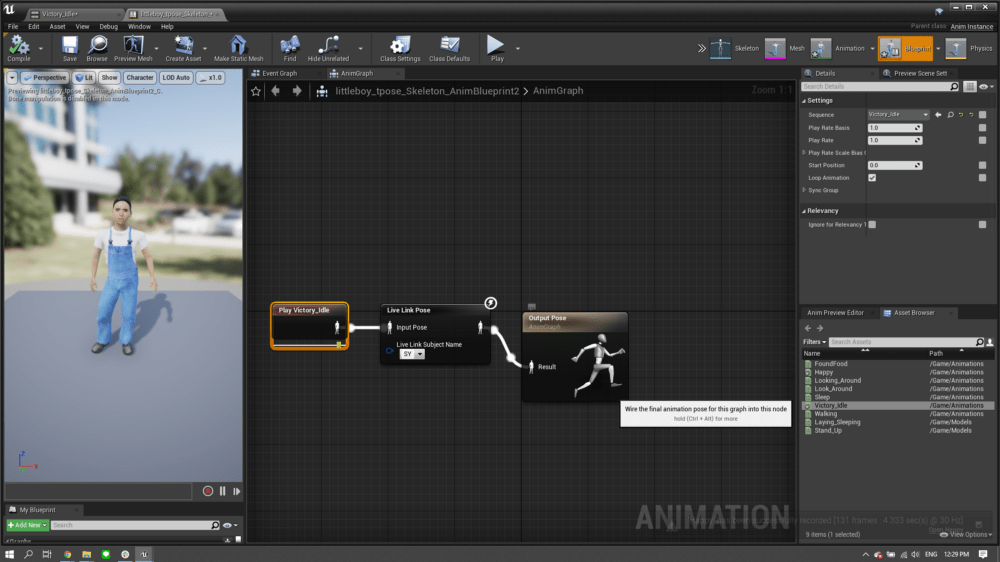Screen dimensions: 1000x562
Task: Click Start Position value spinner
Action: (895, 165)
